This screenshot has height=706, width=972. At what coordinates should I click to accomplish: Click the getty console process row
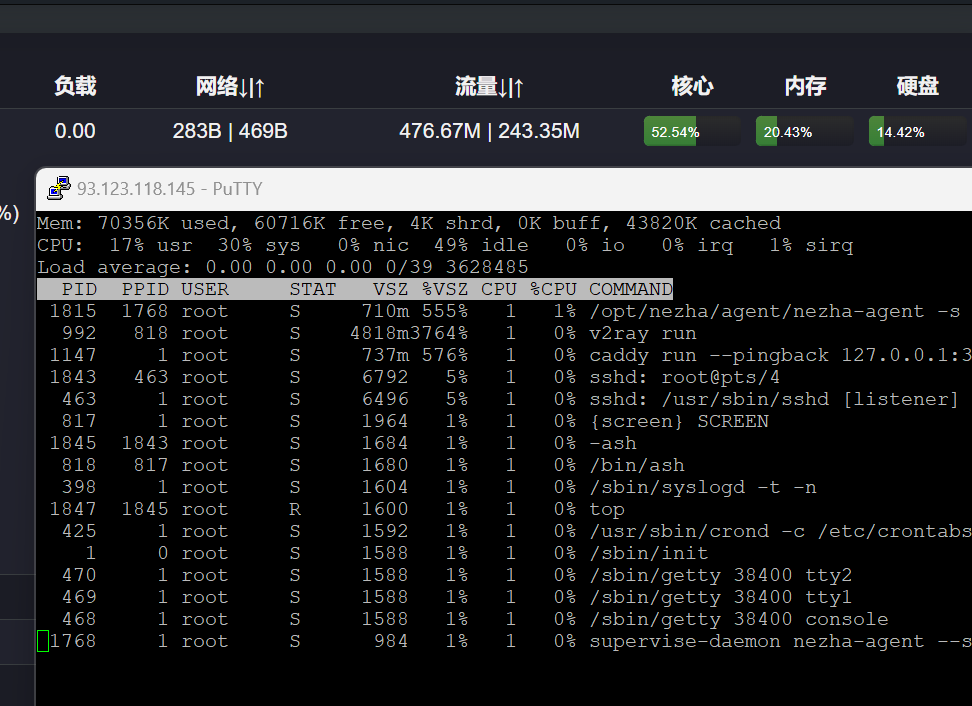point(504,619)
